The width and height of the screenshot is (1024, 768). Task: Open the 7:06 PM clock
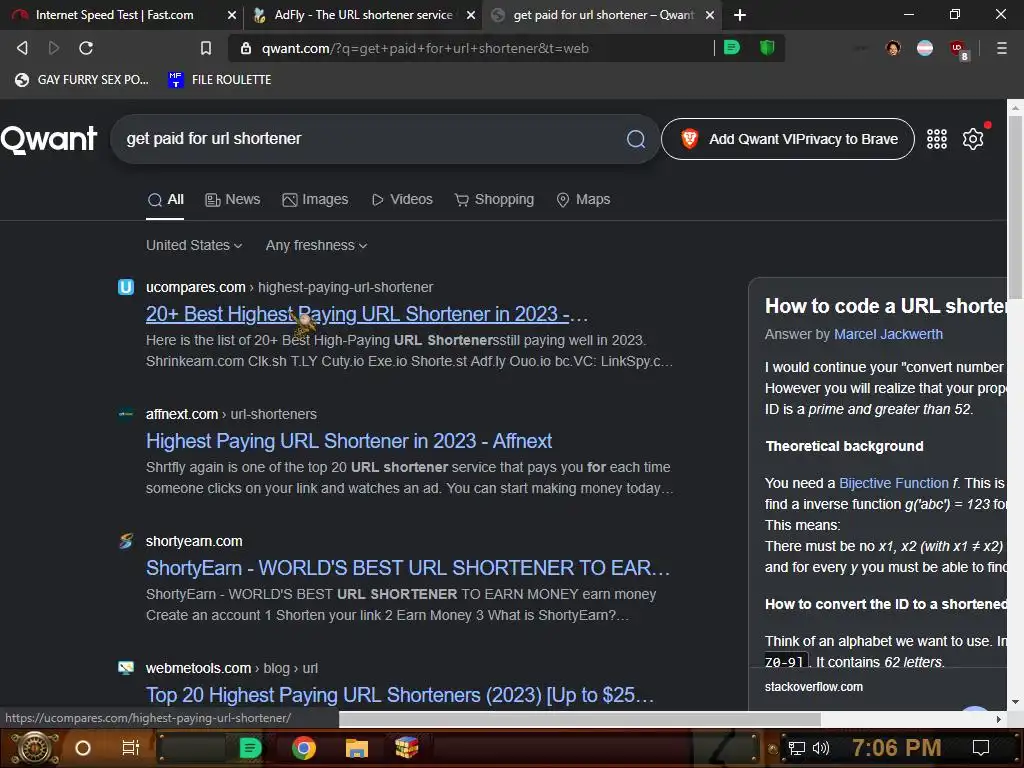pyautogui.click(x=896, y=747)
